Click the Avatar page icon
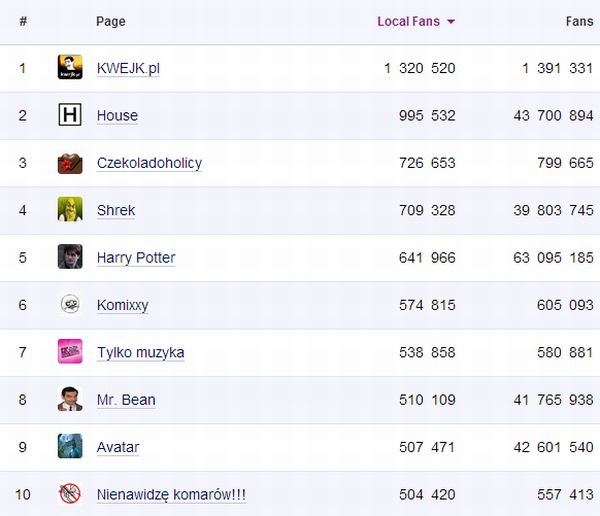 (x=70, y=446)
